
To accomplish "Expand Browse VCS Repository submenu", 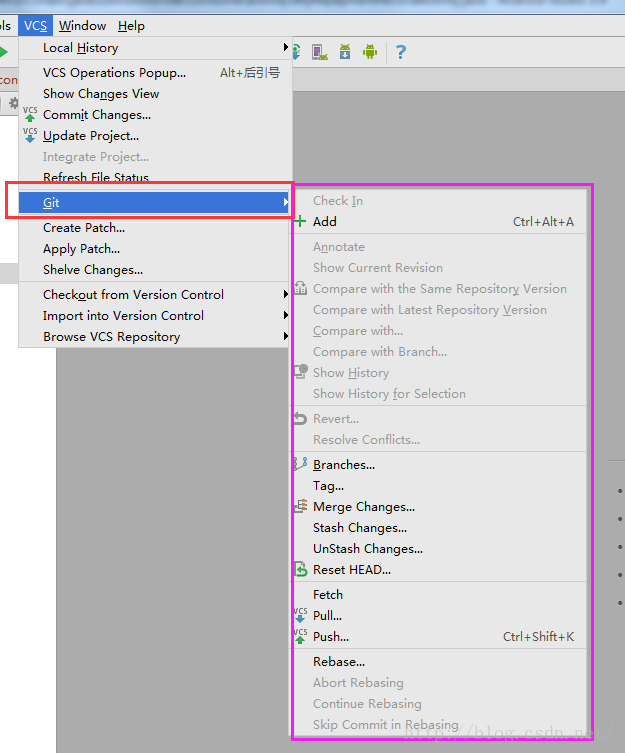I will [155, 337].
